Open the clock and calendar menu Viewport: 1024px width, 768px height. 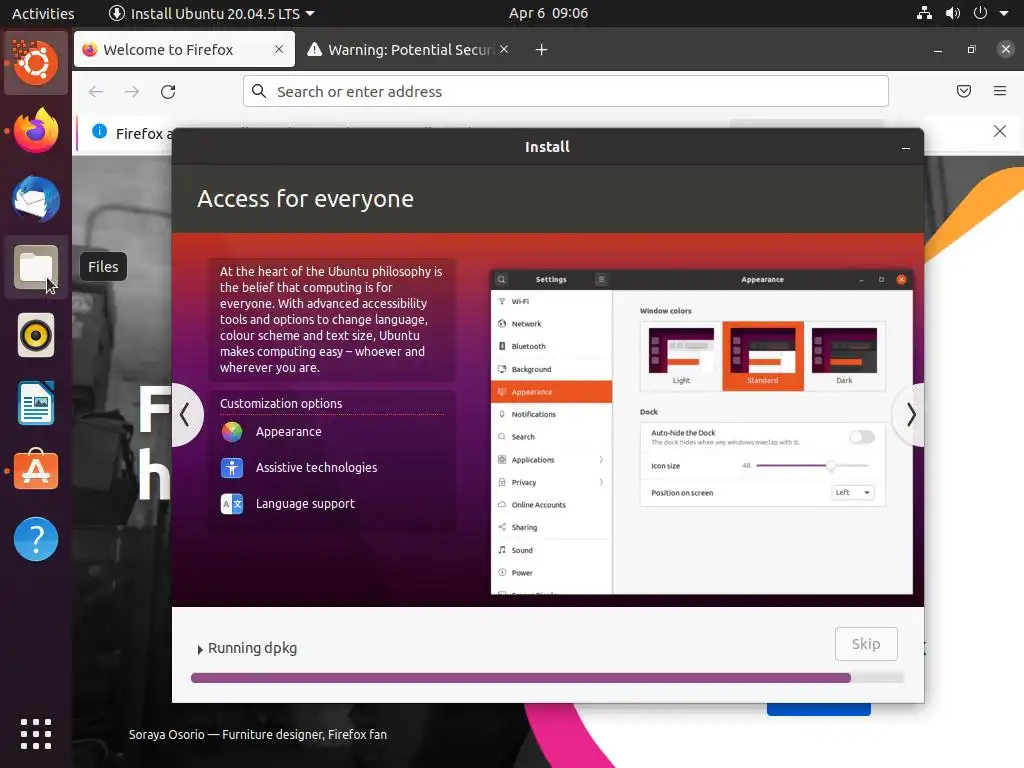[549, 13]
